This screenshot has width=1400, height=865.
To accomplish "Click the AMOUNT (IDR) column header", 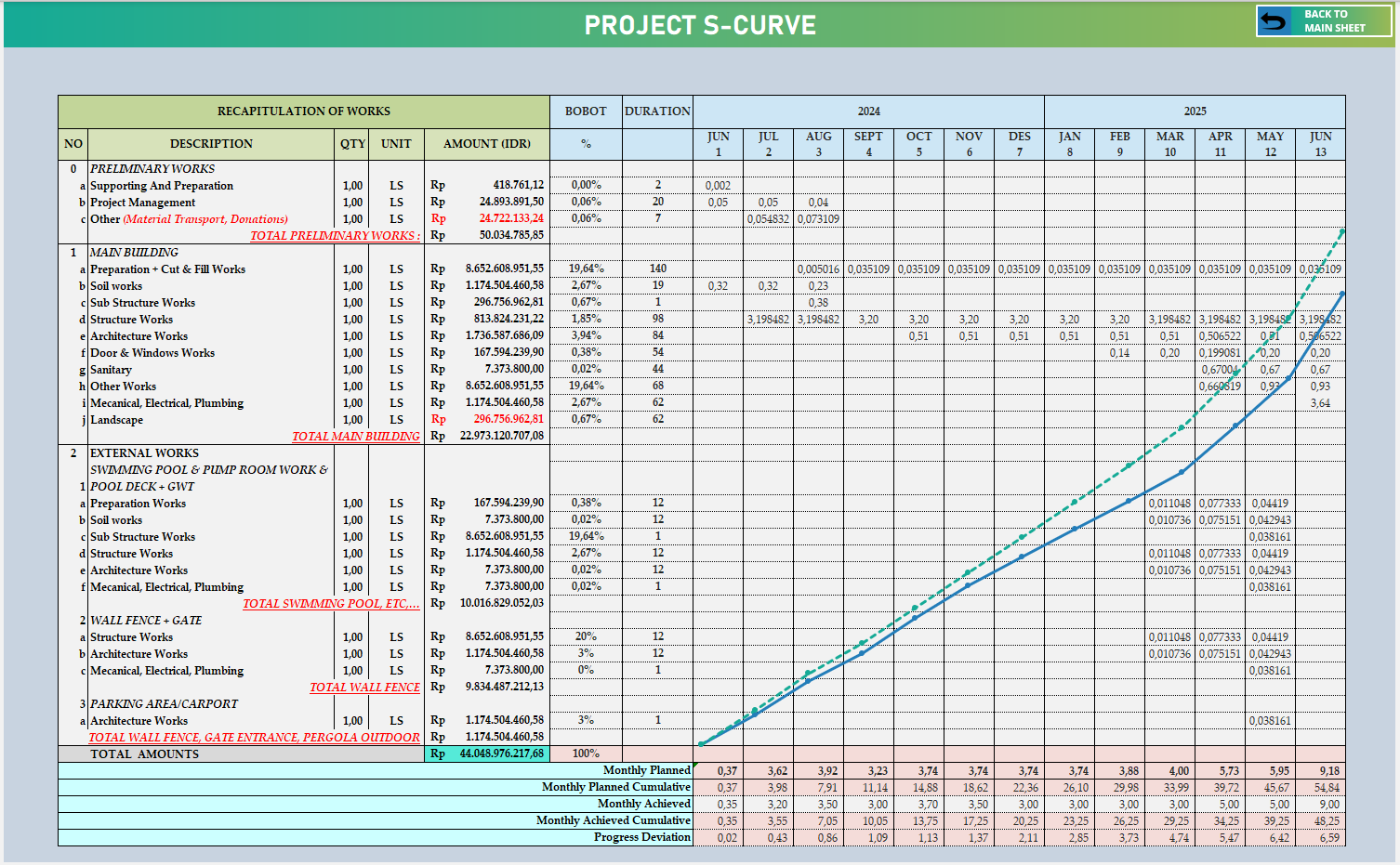I will (x=486, y=144).
